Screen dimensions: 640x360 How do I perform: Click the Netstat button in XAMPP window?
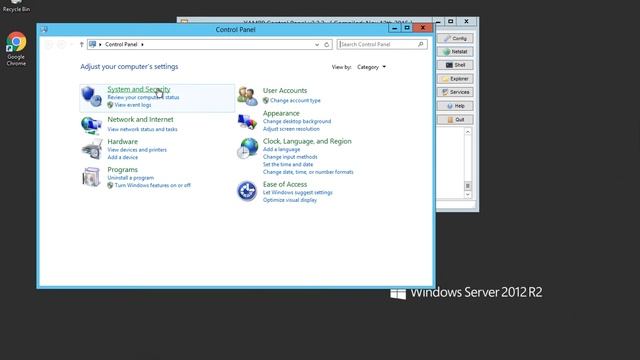click(x=455, y=52)
